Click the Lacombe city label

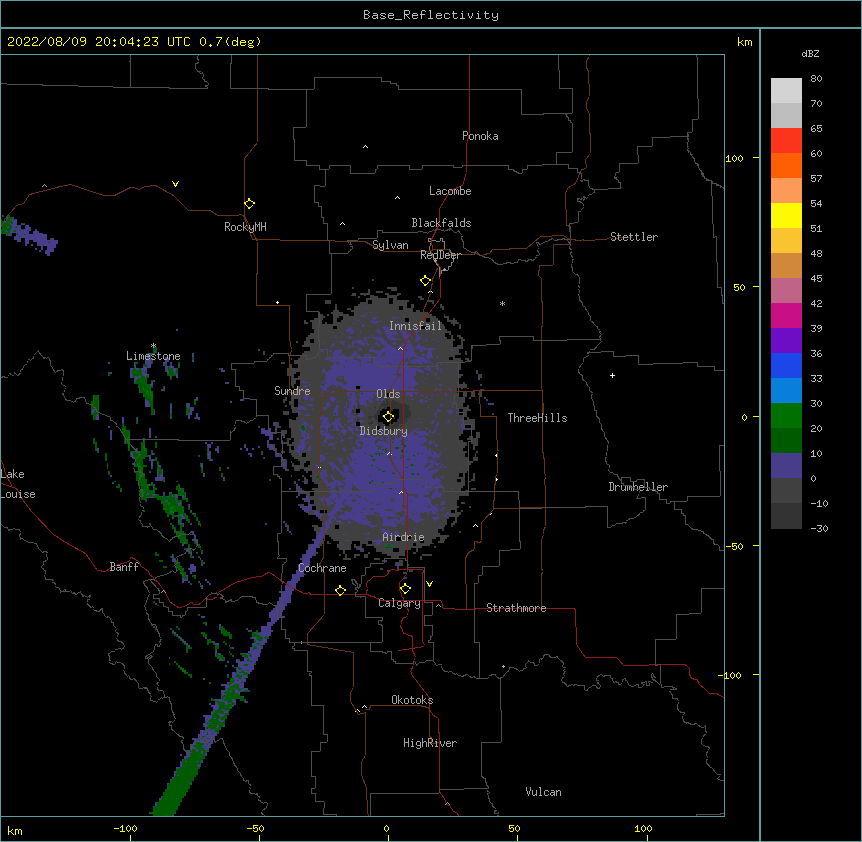(x=450, y=191)
